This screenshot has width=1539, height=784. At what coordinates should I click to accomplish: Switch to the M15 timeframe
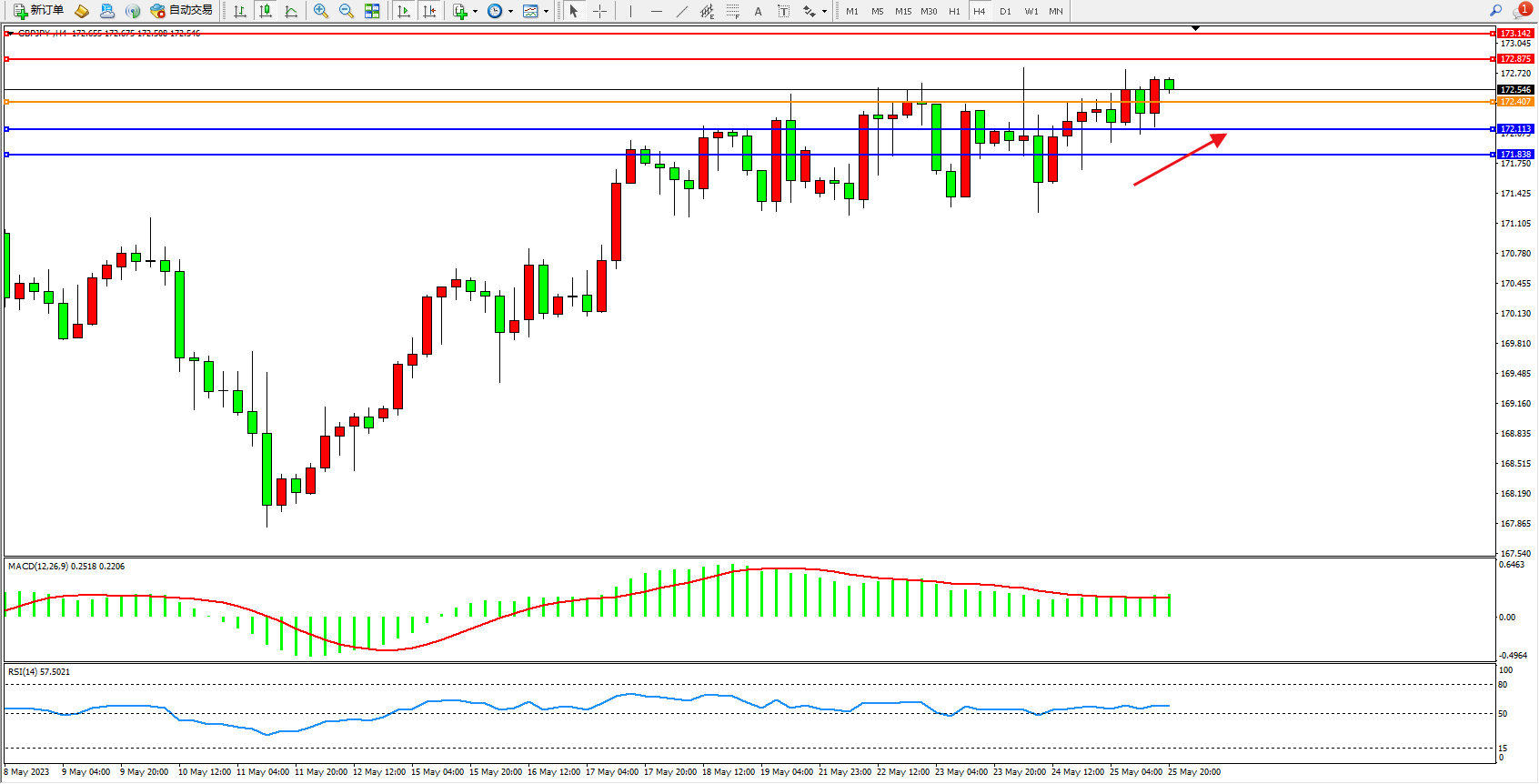[x=902, y=11]
